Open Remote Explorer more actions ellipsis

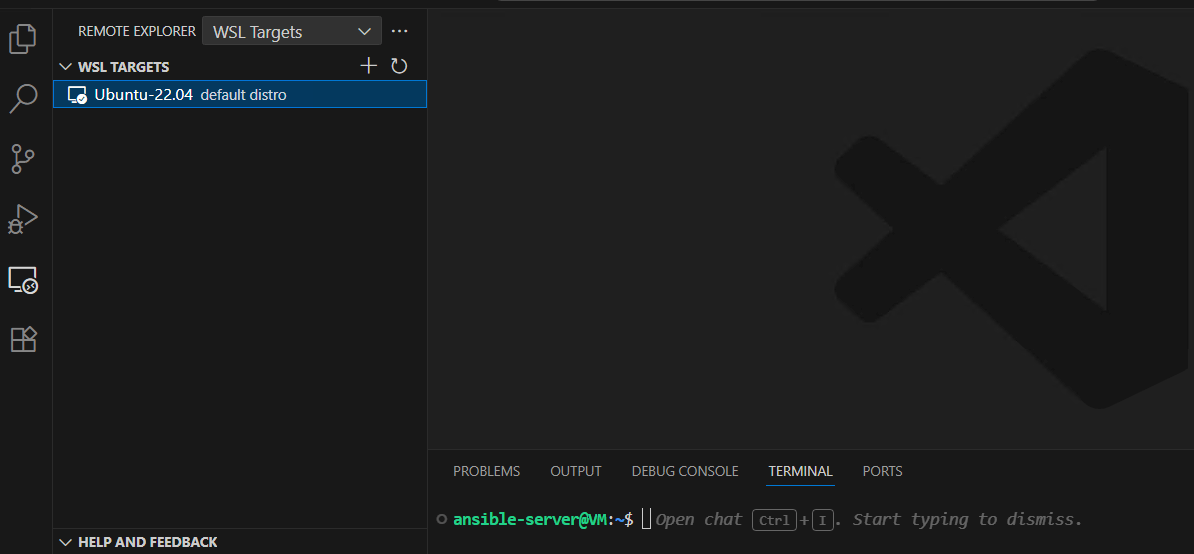pos(399,31)
